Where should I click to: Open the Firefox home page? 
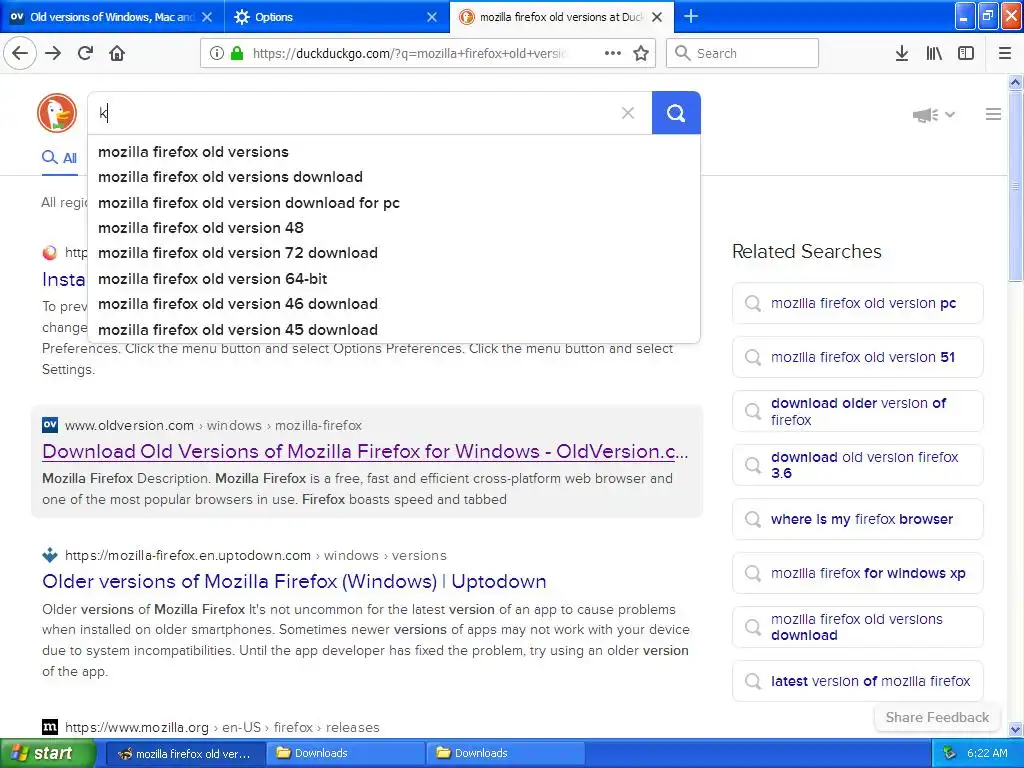point(117,53)
